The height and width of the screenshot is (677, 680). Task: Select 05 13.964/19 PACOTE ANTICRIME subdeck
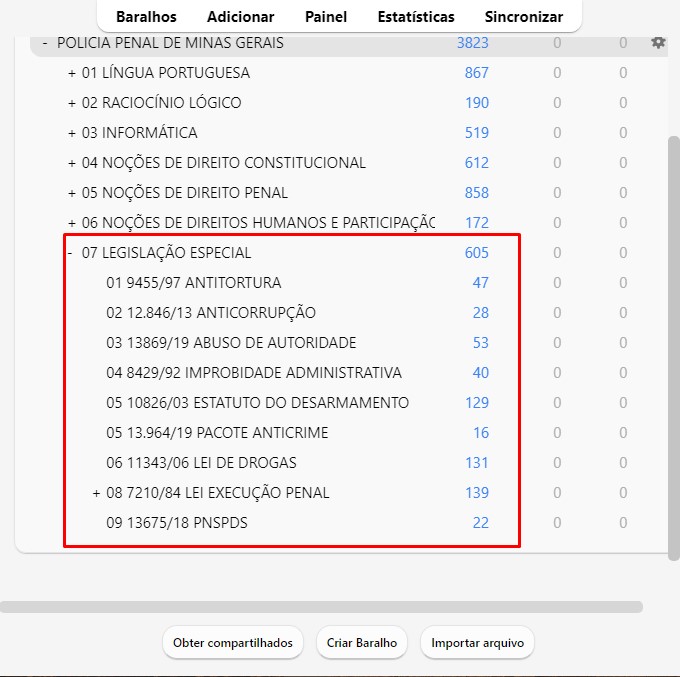pos(217,433)
